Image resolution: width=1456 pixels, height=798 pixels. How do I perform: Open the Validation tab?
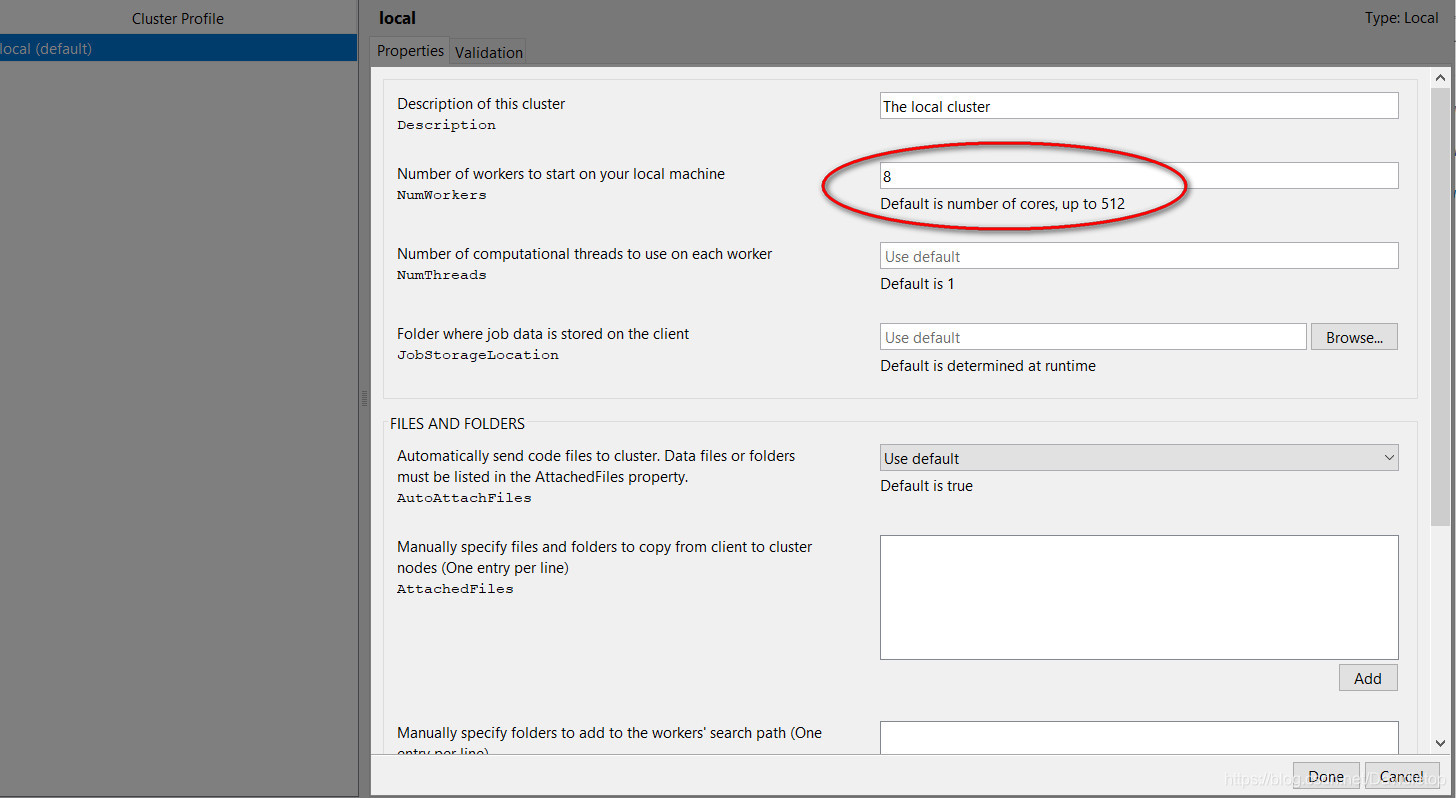click(x=488, y=53)
